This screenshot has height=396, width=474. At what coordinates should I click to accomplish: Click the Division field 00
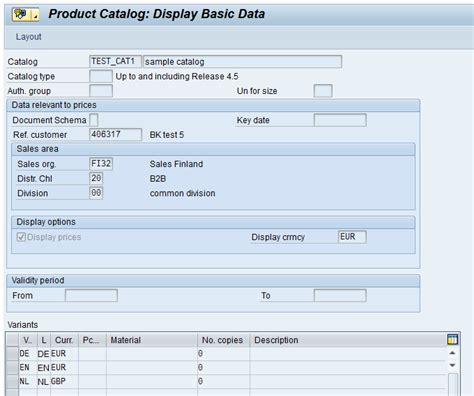coord(96,193)
